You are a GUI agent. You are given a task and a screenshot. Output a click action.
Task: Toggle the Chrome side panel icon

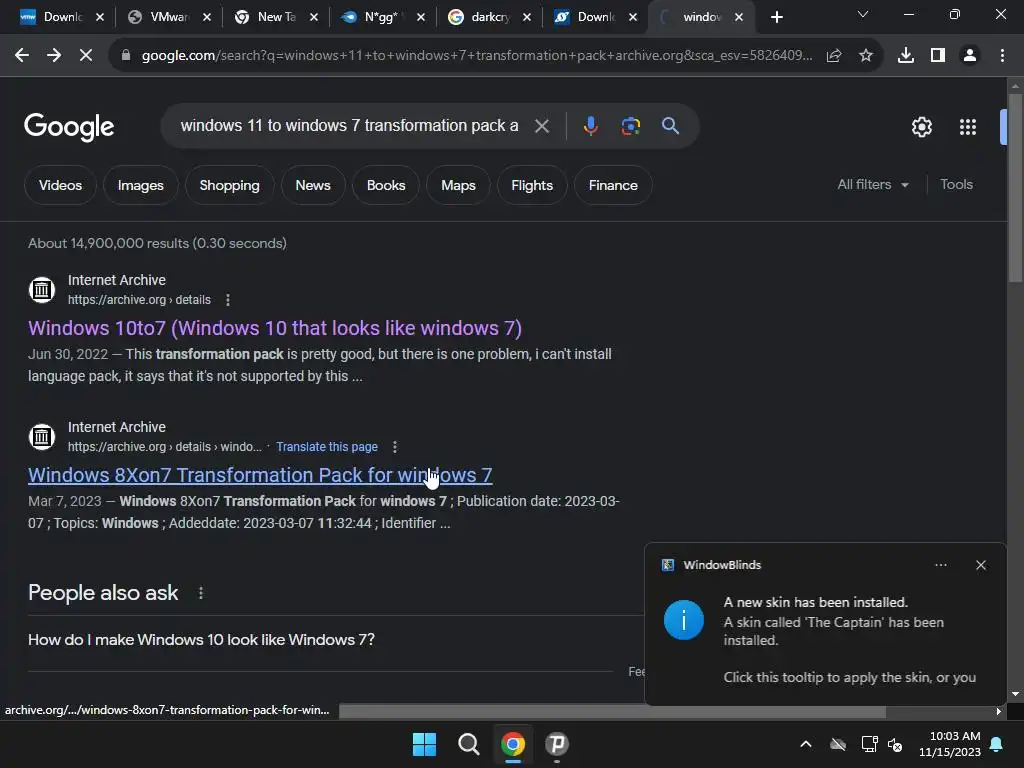coord(938,56)
